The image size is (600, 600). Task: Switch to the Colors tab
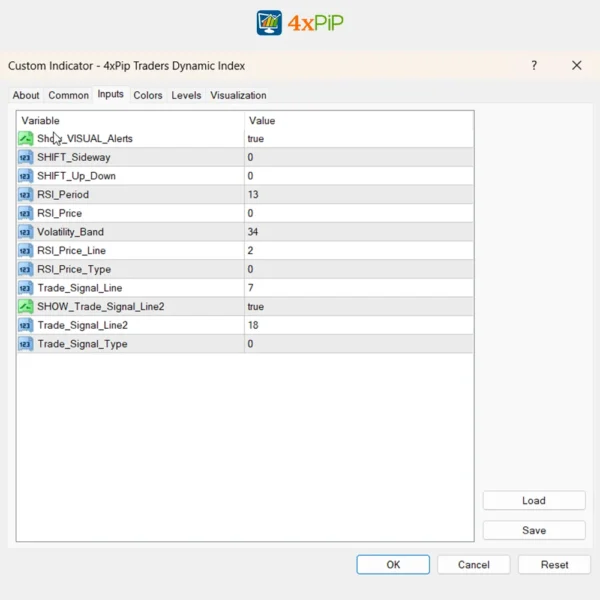[148, 96]
